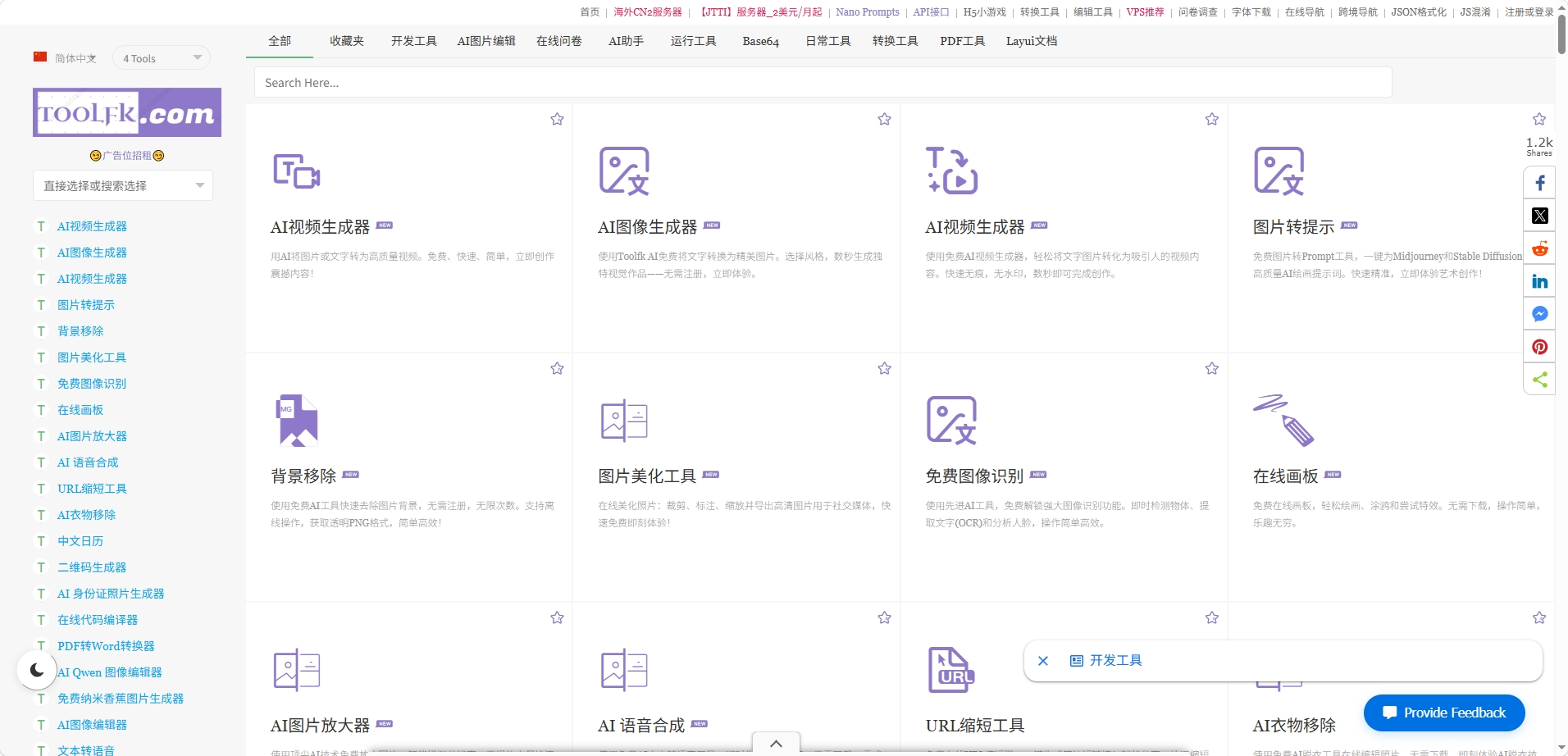Open the text-to-video AI视频生成器 icon

[x=951, y=171]
